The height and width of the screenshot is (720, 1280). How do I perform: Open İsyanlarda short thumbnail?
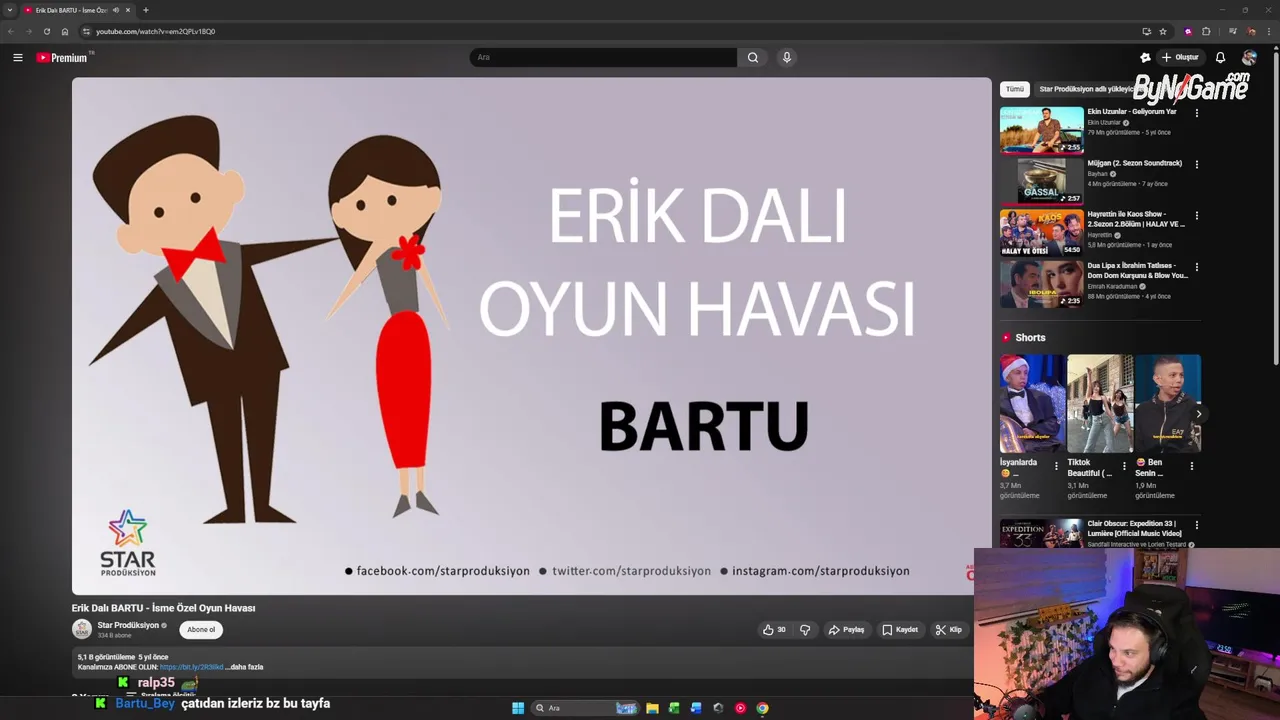1032,404
